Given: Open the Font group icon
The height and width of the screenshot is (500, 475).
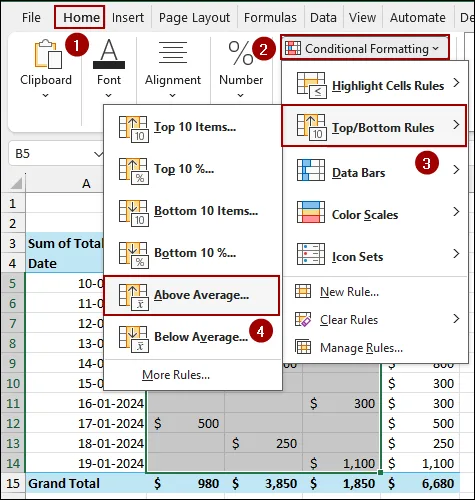Looking at the screenshot, I should point(109,54).
